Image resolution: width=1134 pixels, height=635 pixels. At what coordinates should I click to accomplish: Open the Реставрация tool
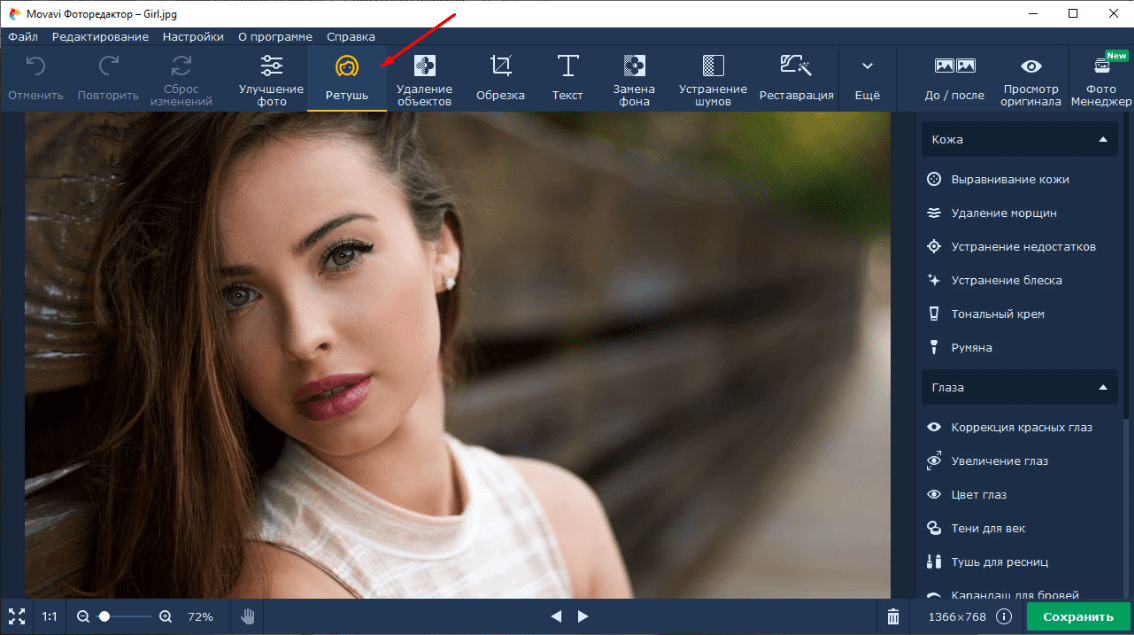point(796,79)
